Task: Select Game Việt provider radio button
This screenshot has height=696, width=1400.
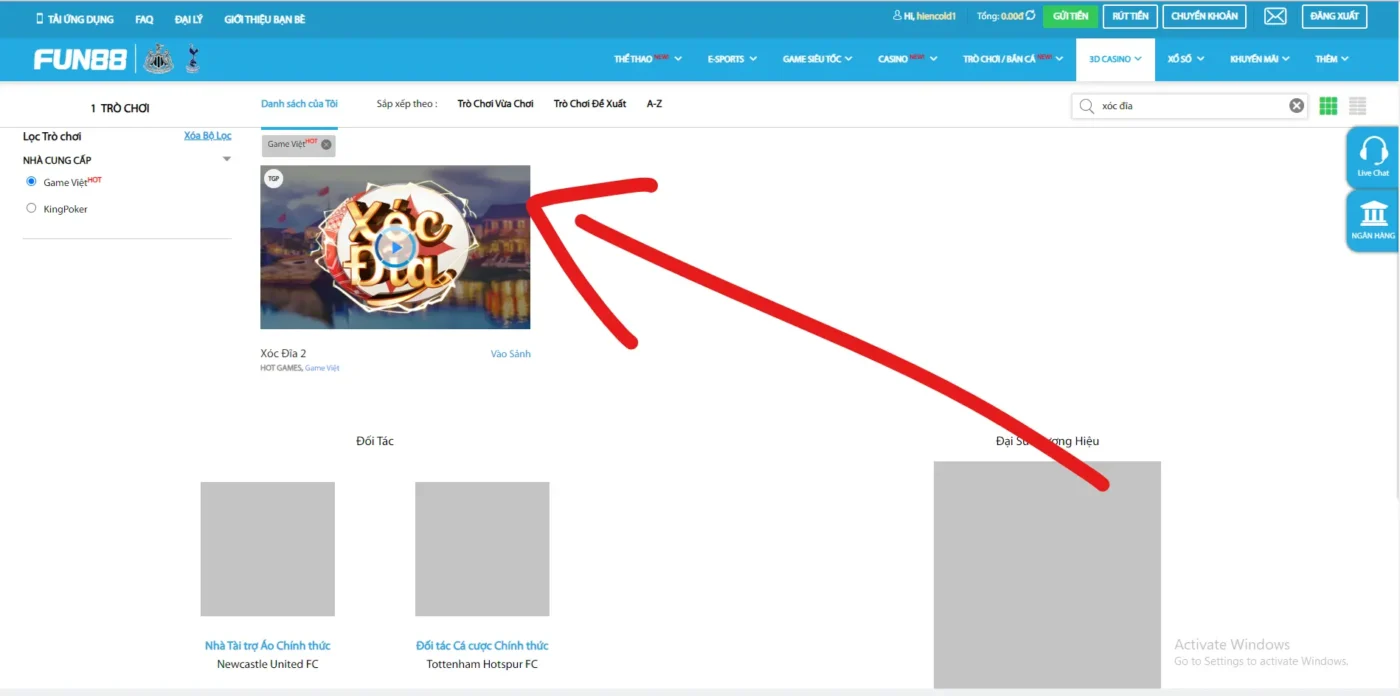Action: coord(31,182)
